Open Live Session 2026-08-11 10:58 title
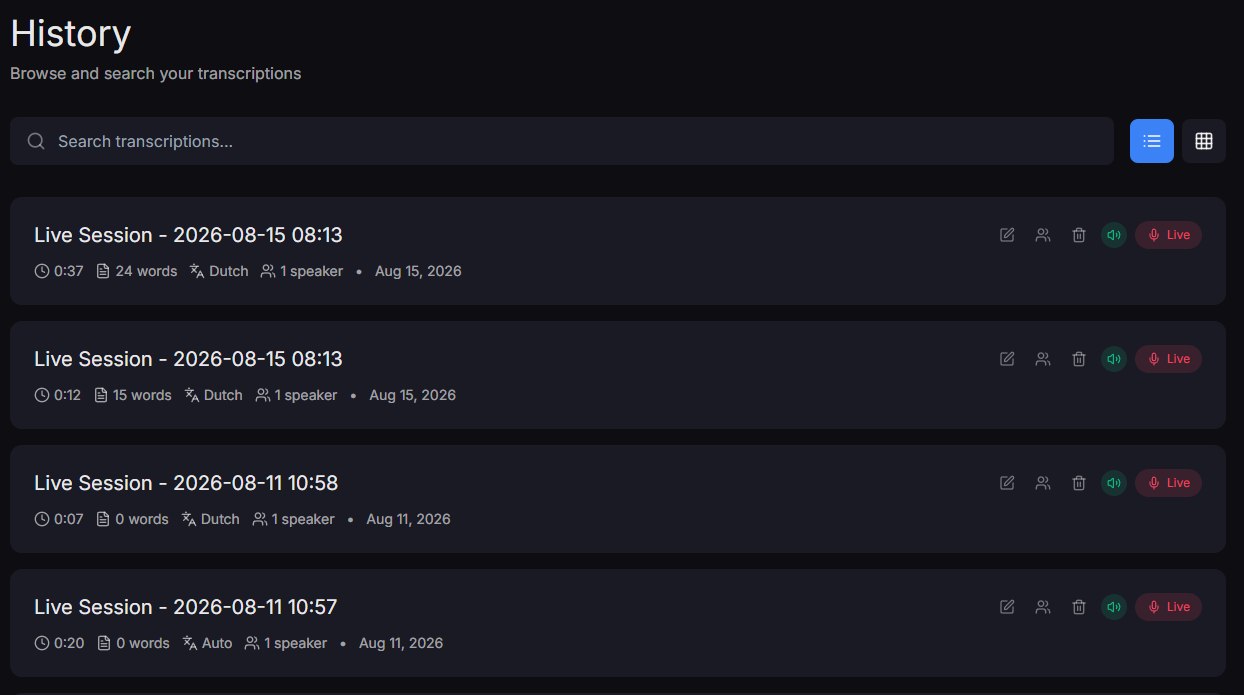The image size is (1244, 695). coord(186,483)
